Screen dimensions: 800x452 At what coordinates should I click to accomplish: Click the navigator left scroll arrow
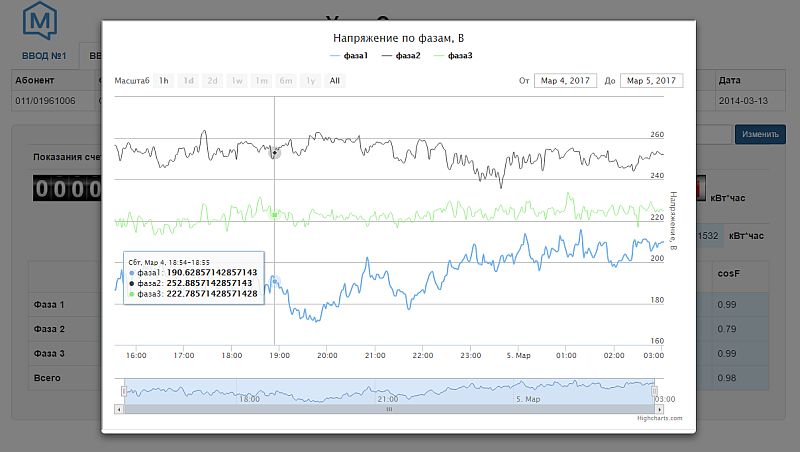(x=120, y=409)
